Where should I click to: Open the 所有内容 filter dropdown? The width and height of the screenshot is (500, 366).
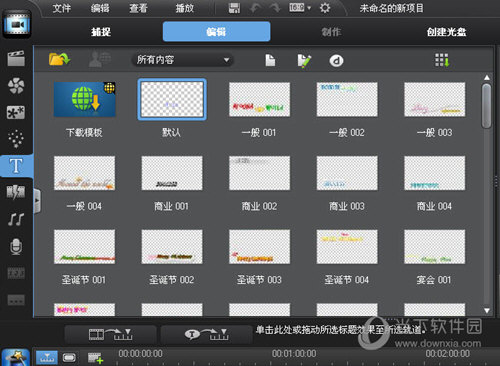(182, 60)
